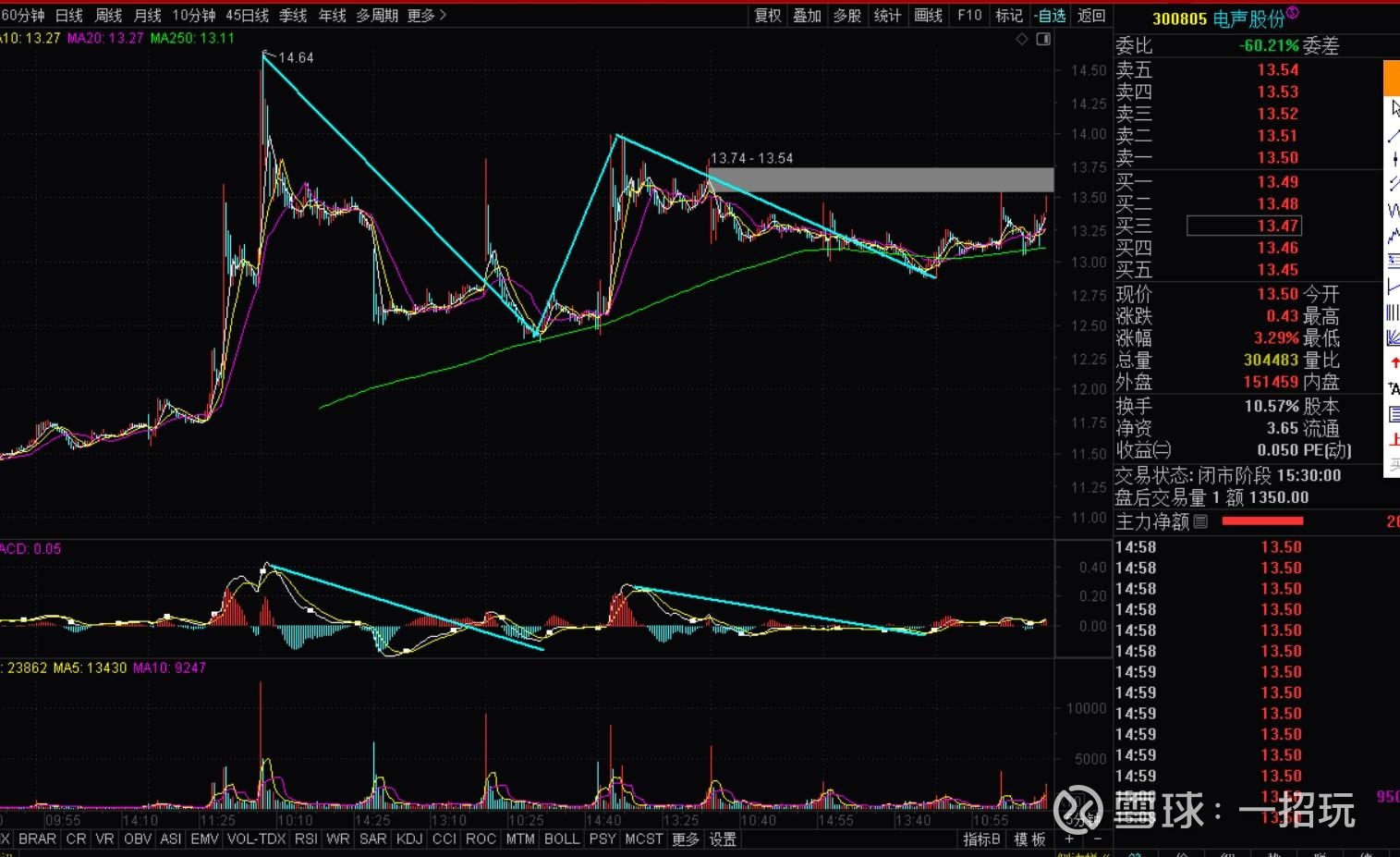Click the 返回 back button
Image resolution: width=1400 pixels, height=857 pixels.
[1091, 15]
